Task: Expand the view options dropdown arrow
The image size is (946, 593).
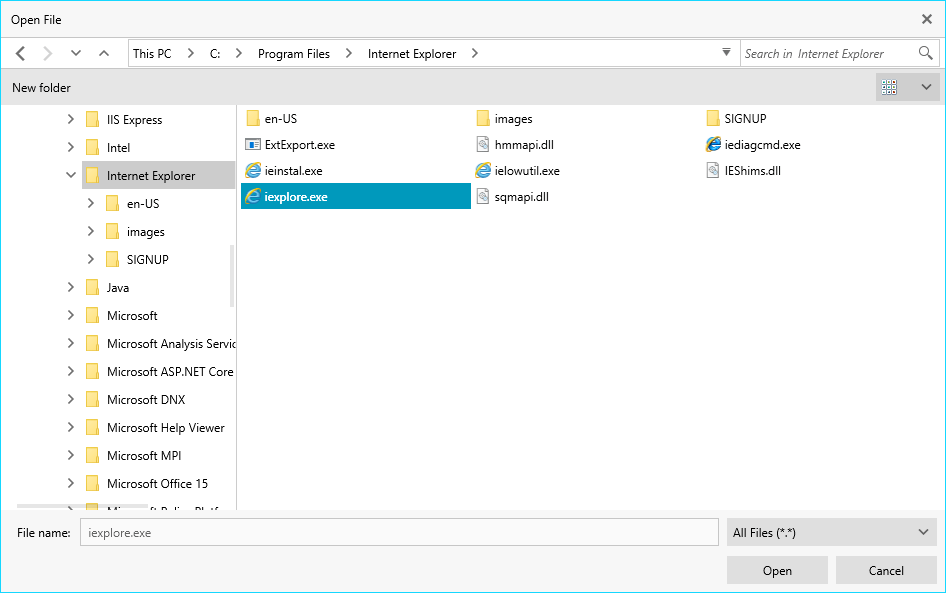Action: [x=926, y=87]
